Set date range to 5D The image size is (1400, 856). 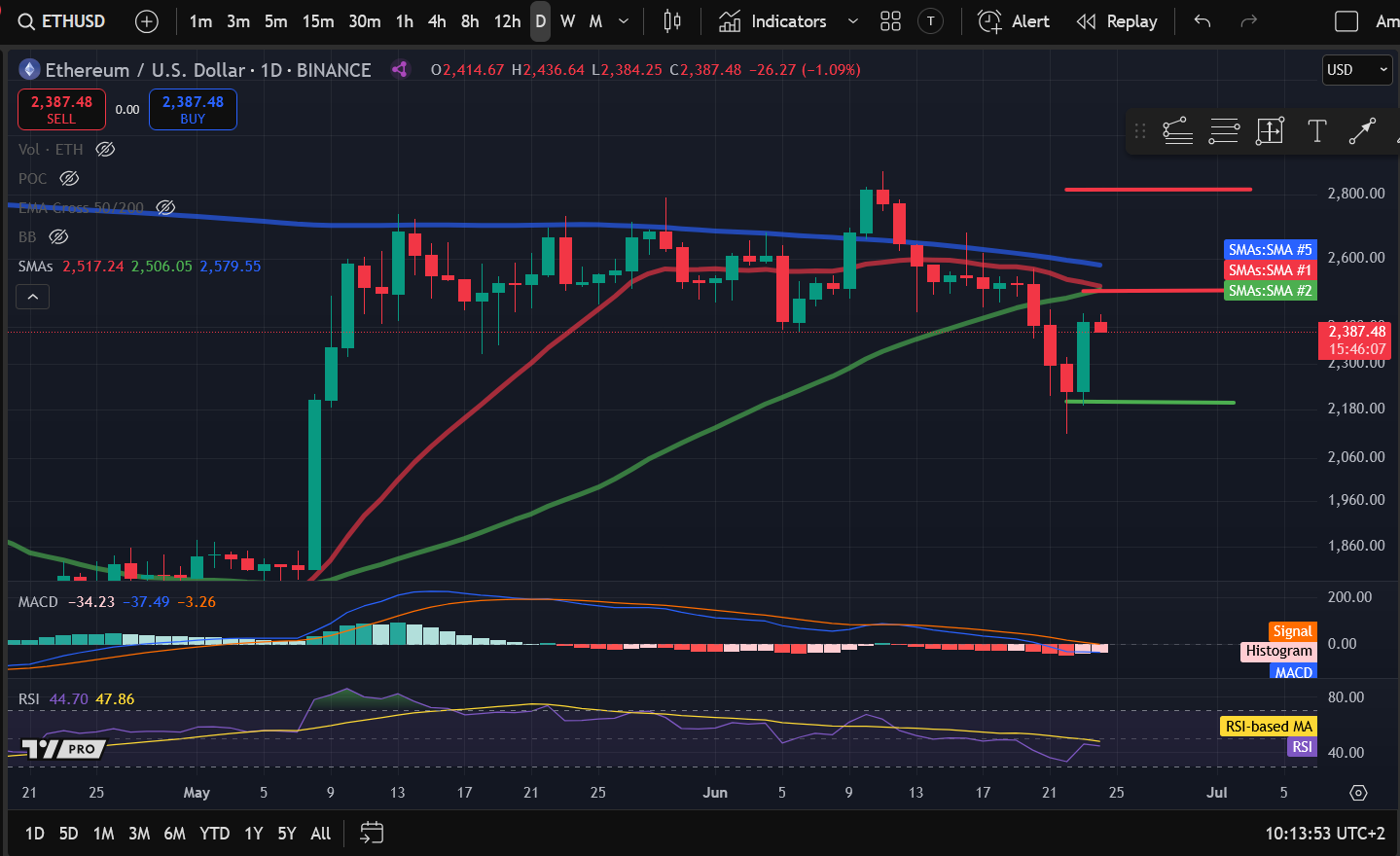click(68, 834)
